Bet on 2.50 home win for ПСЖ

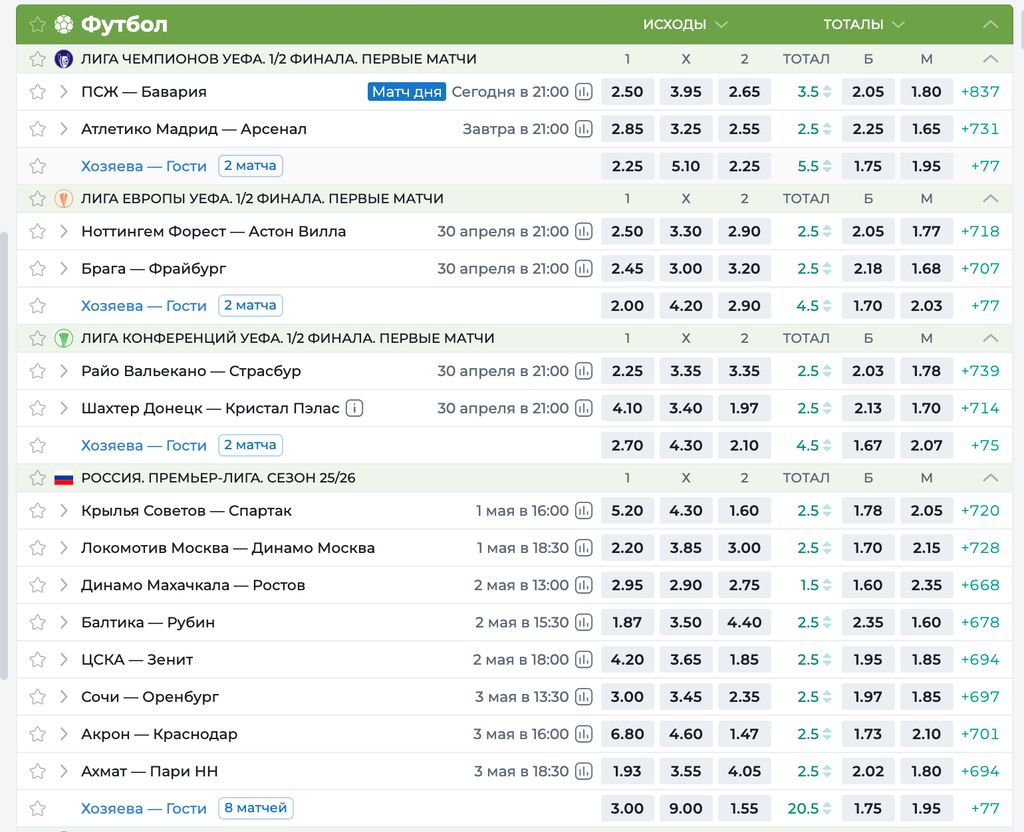click(627, 92)
